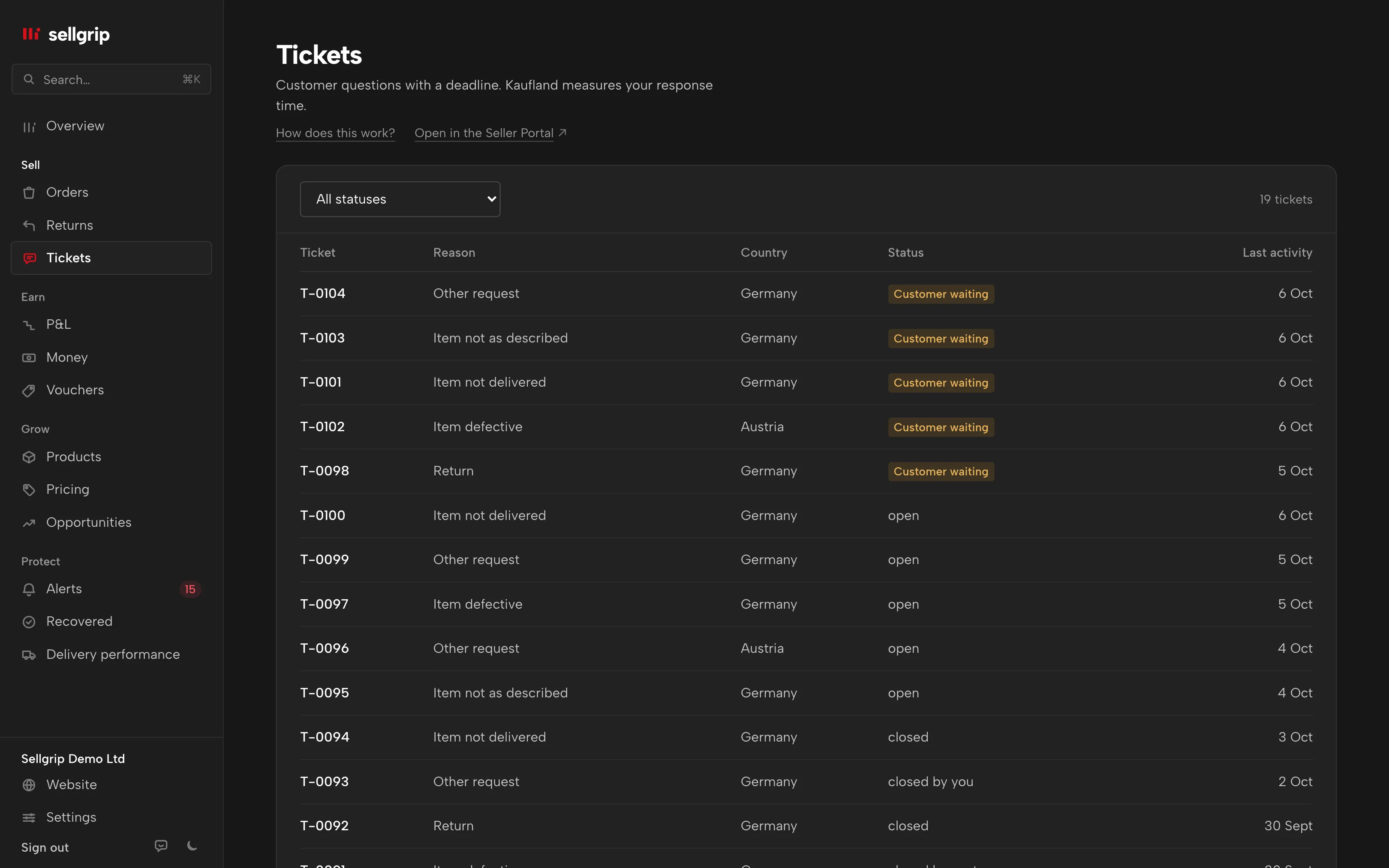Click the Orders shopping bag icon
Screen dimensions: 1389x868
click(x=29, y=193)
